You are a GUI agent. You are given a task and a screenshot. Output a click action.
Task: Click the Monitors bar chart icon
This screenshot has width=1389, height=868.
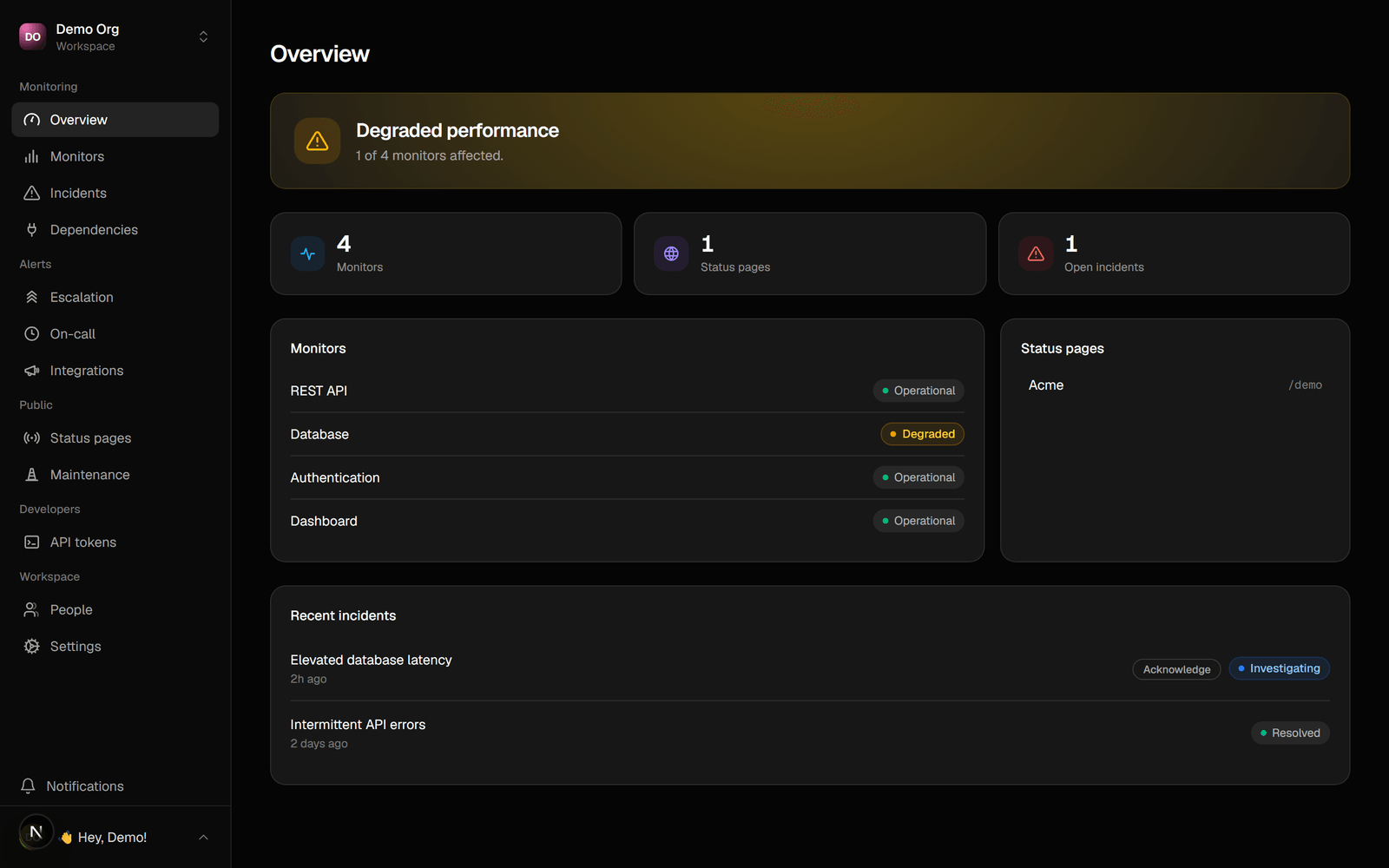click(32, 156)
